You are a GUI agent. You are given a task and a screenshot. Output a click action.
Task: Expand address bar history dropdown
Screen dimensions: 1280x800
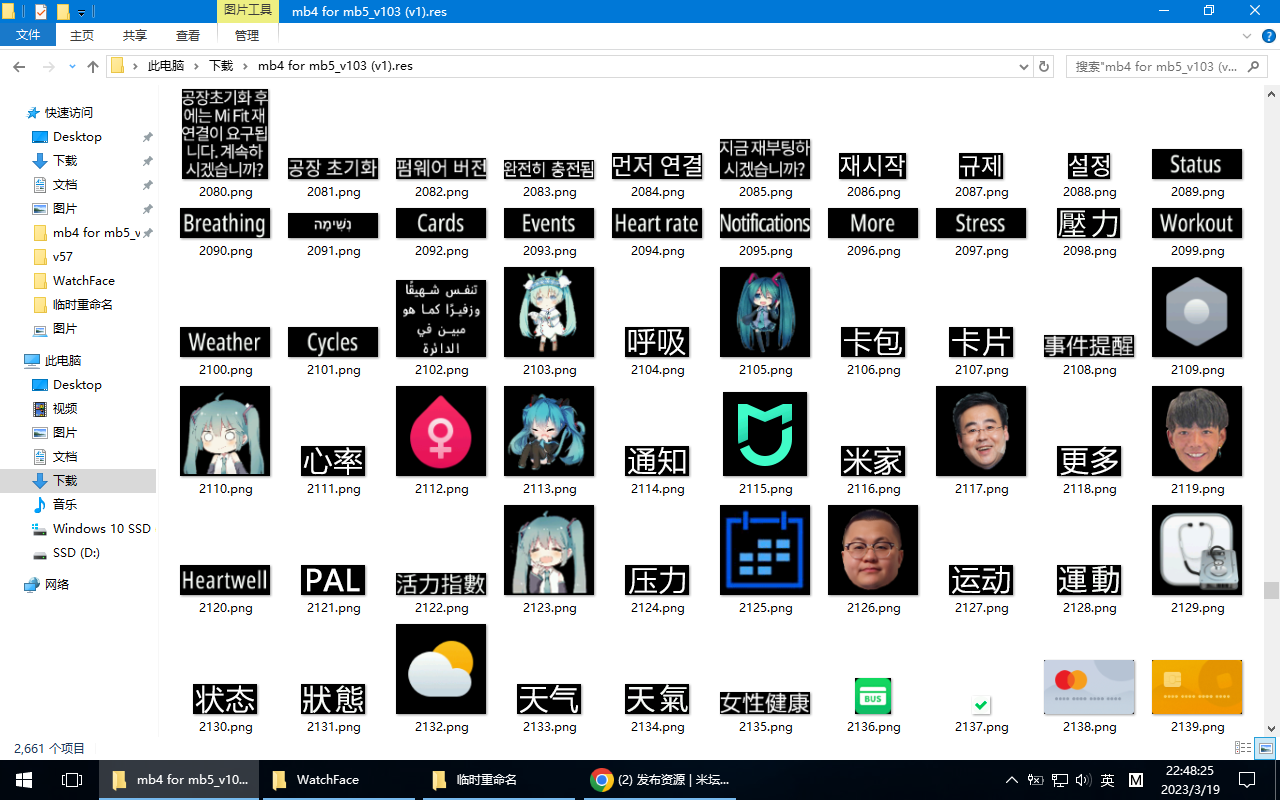click(1024, 66)
